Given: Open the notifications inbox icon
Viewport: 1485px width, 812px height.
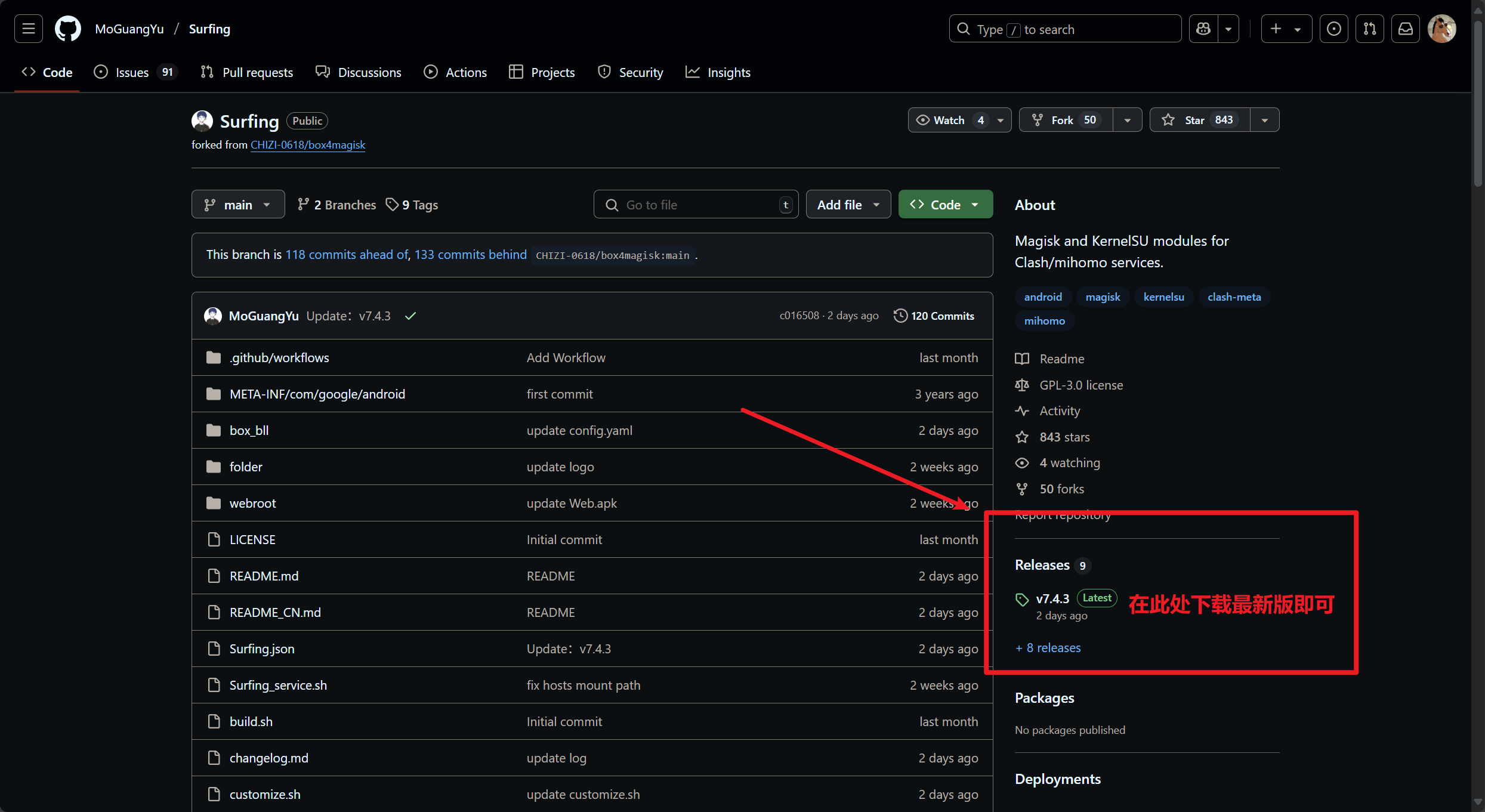Looking at the screenshot, I should (x=1405, y=29).
